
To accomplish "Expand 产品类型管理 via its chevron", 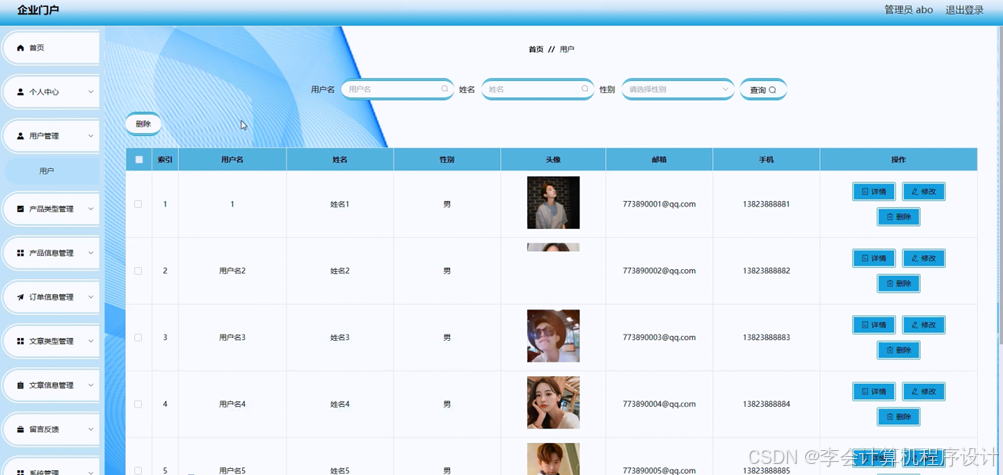I will tap(91, 209).
